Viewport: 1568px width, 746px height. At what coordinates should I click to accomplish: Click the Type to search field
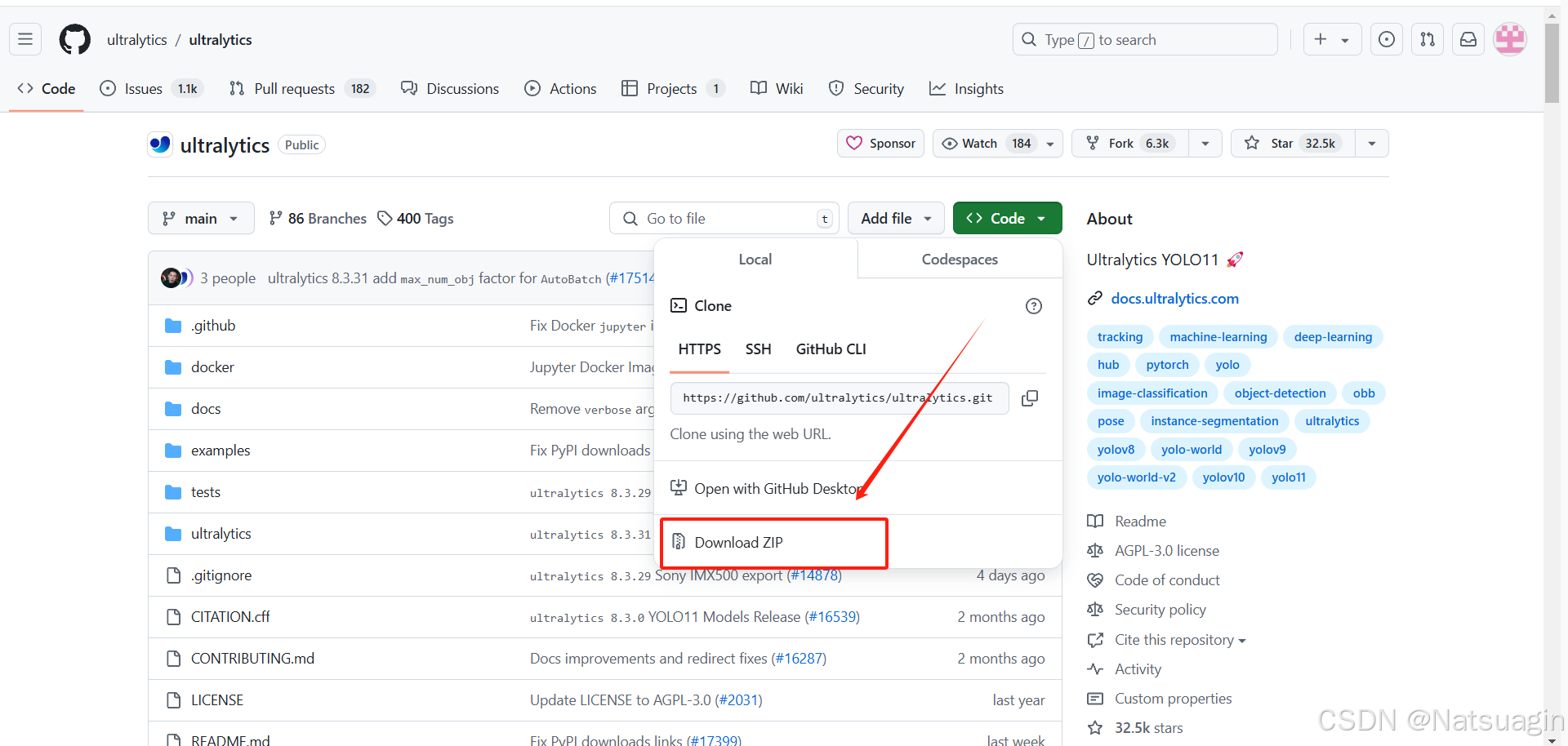1145,39
